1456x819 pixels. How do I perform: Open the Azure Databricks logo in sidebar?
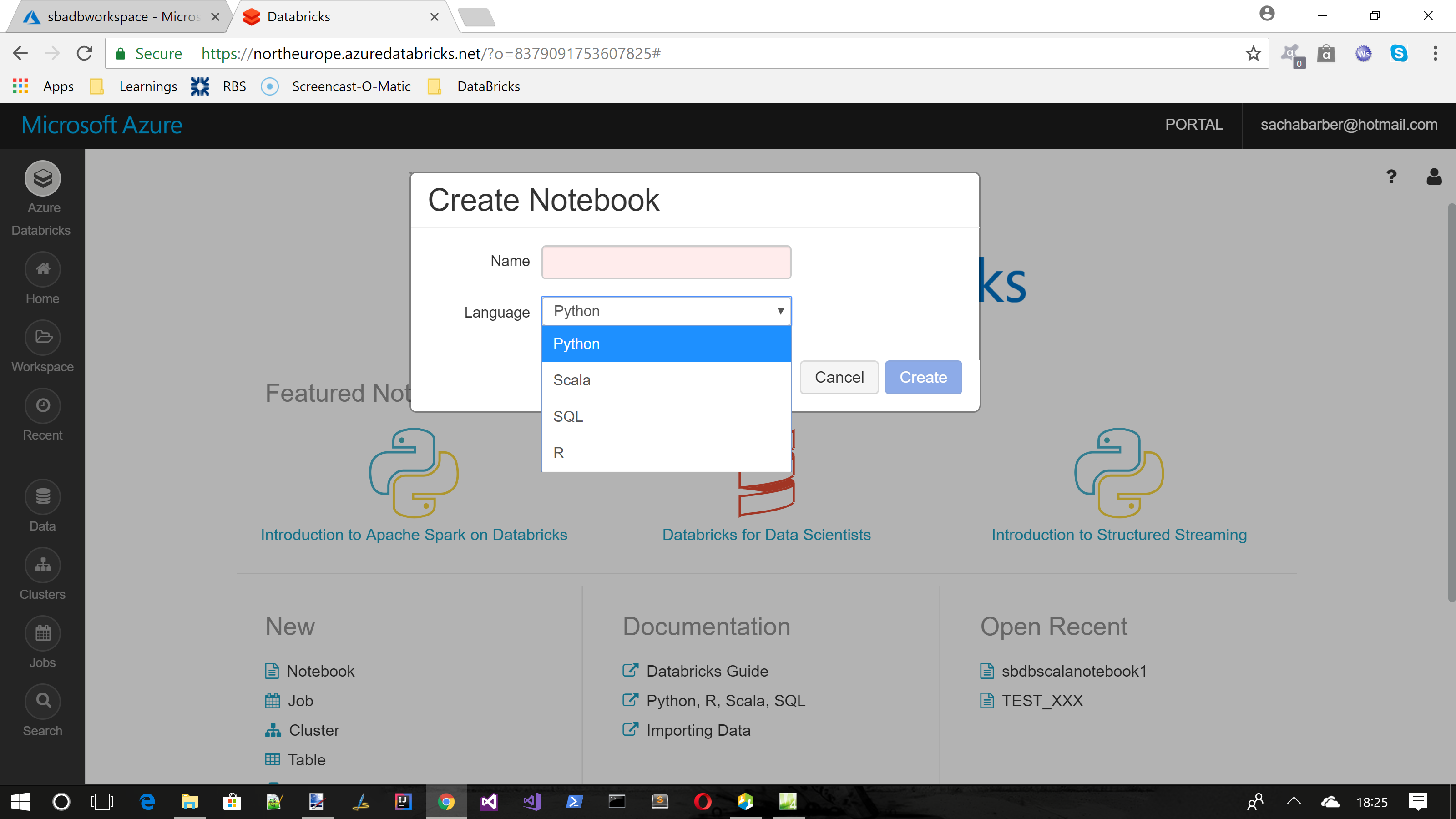tap(43, 179)
